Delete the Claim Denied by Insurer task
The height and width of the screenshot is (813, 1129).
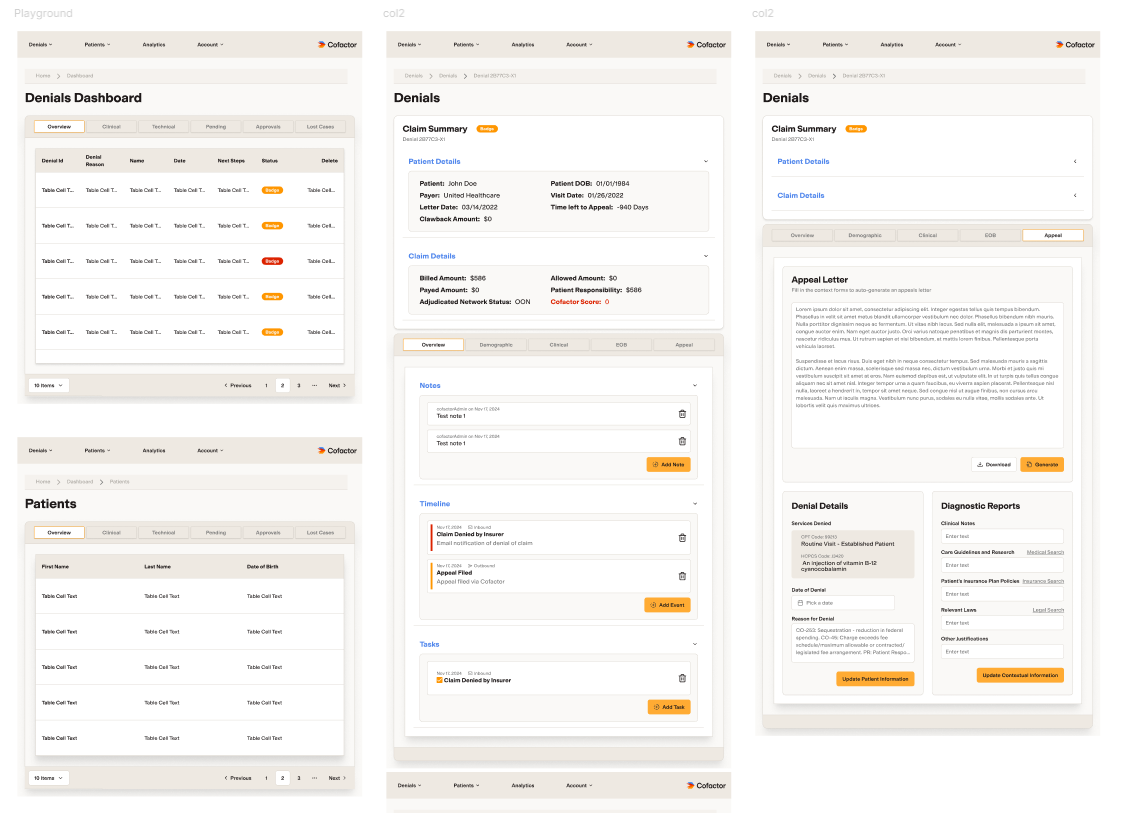(682, 678)
